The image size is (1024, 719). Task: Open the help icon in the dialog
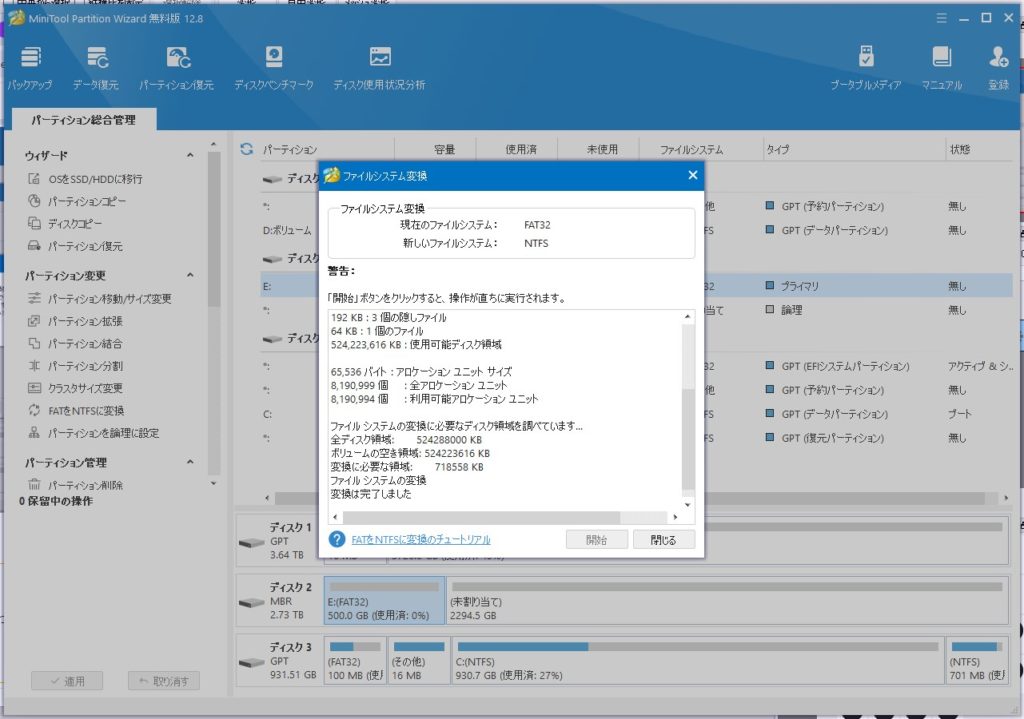[337, 540]
